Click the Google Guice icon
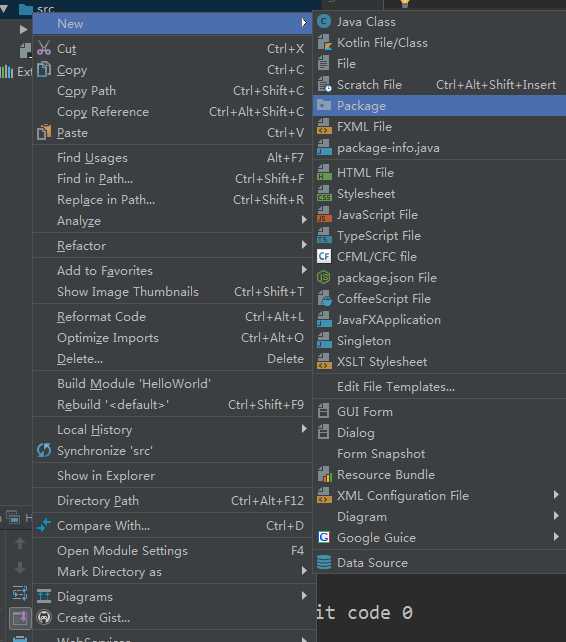 pyautogui.click(x=324, y=537)
